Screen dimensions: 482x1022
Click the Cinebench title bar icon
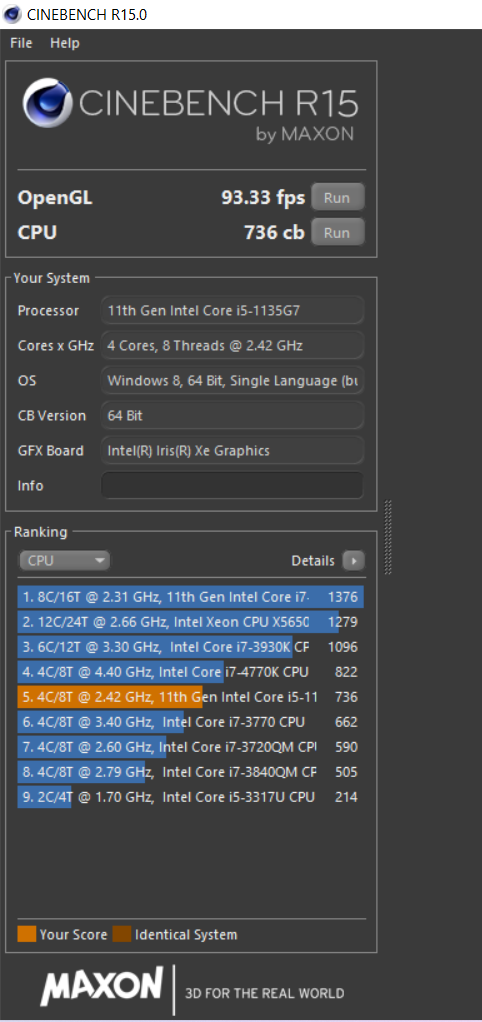tap(12, 14)
